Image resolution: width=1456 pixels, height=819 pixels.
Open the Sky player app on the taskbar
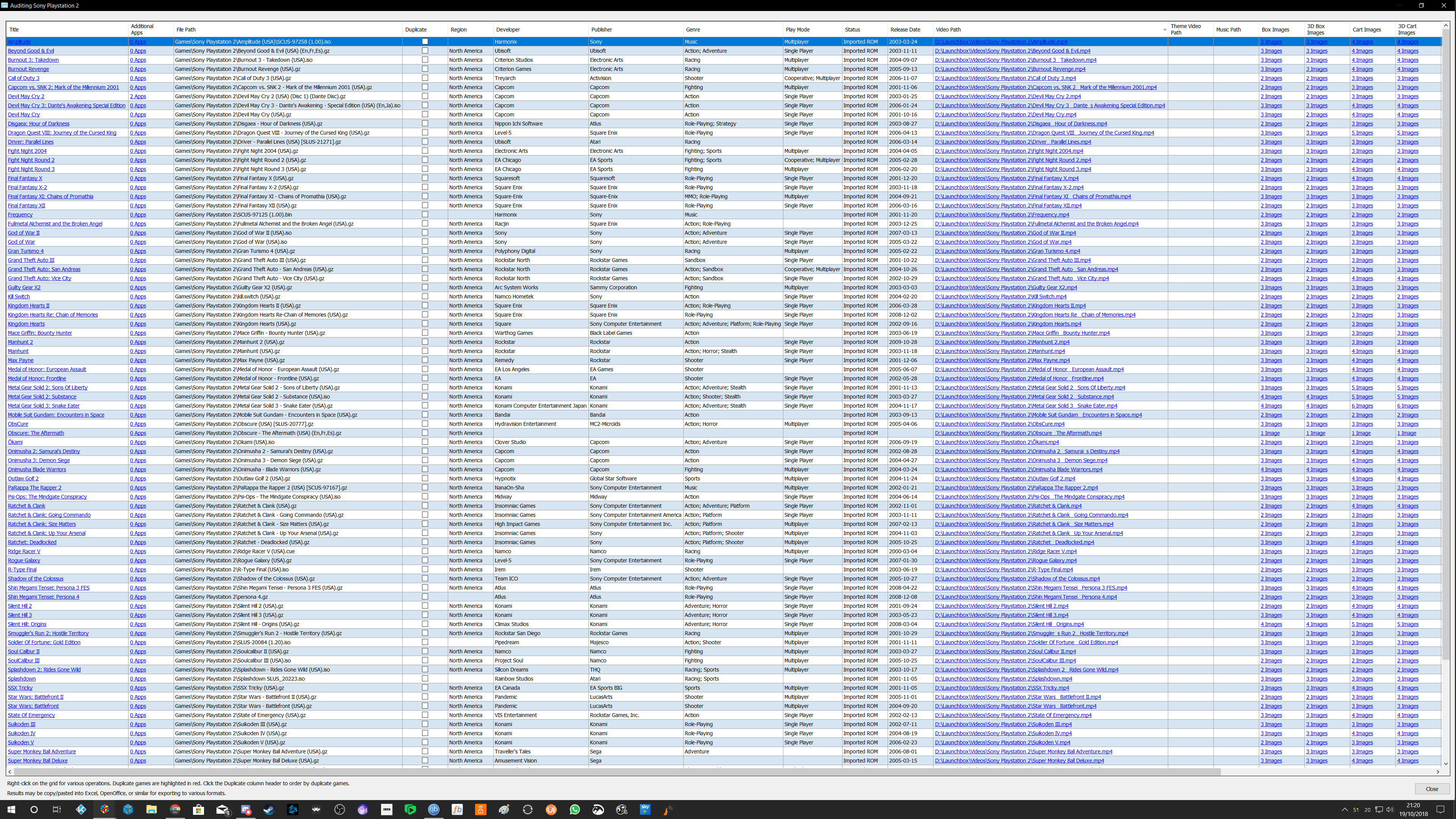click(x=645, y=810)
